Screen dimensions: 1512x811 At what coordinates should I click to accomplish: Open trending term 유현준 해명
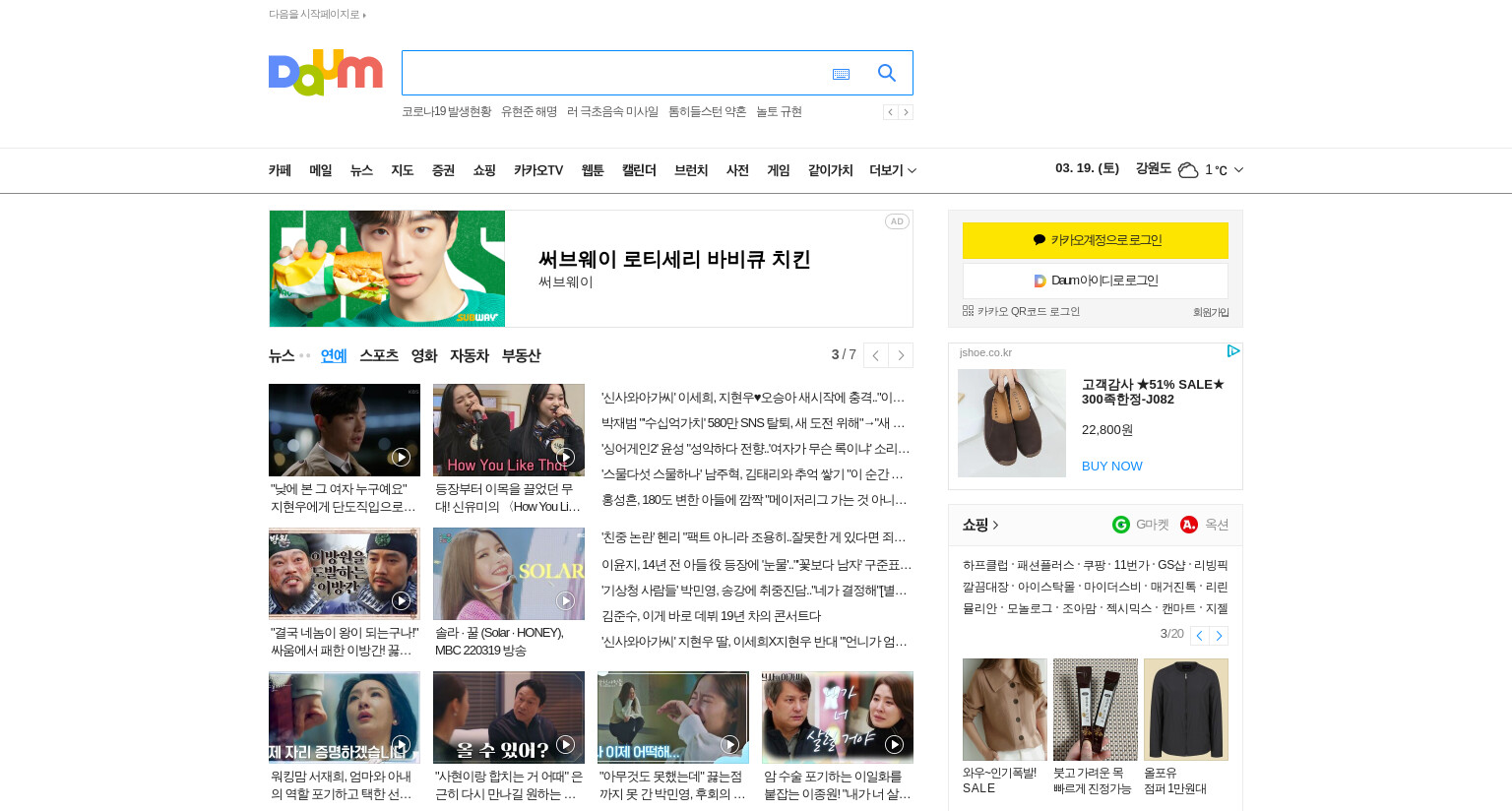coord(529,112)
